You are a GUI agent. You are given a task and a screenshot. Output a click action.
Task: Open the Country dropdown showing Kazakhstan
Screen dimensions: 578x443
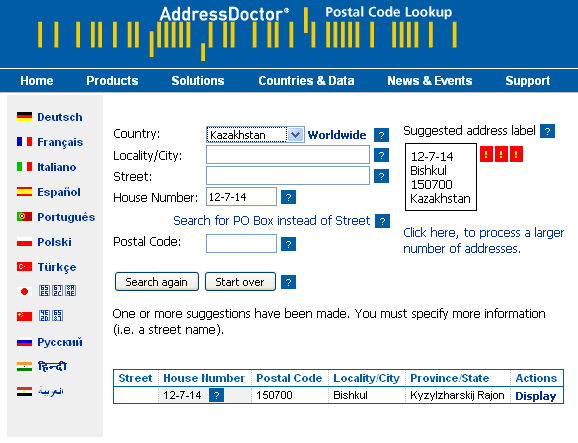[255, 135]
